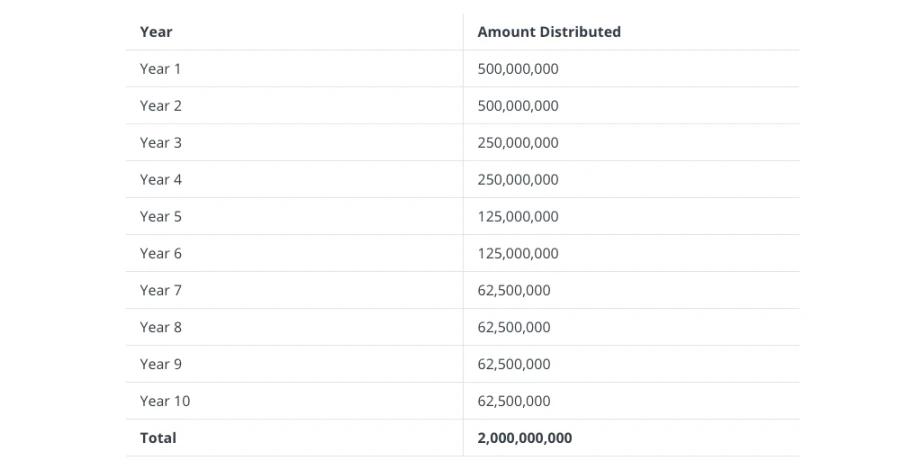921x470 pixels.
Task: Select the Year 7 row label
Action: click(161, 291)
